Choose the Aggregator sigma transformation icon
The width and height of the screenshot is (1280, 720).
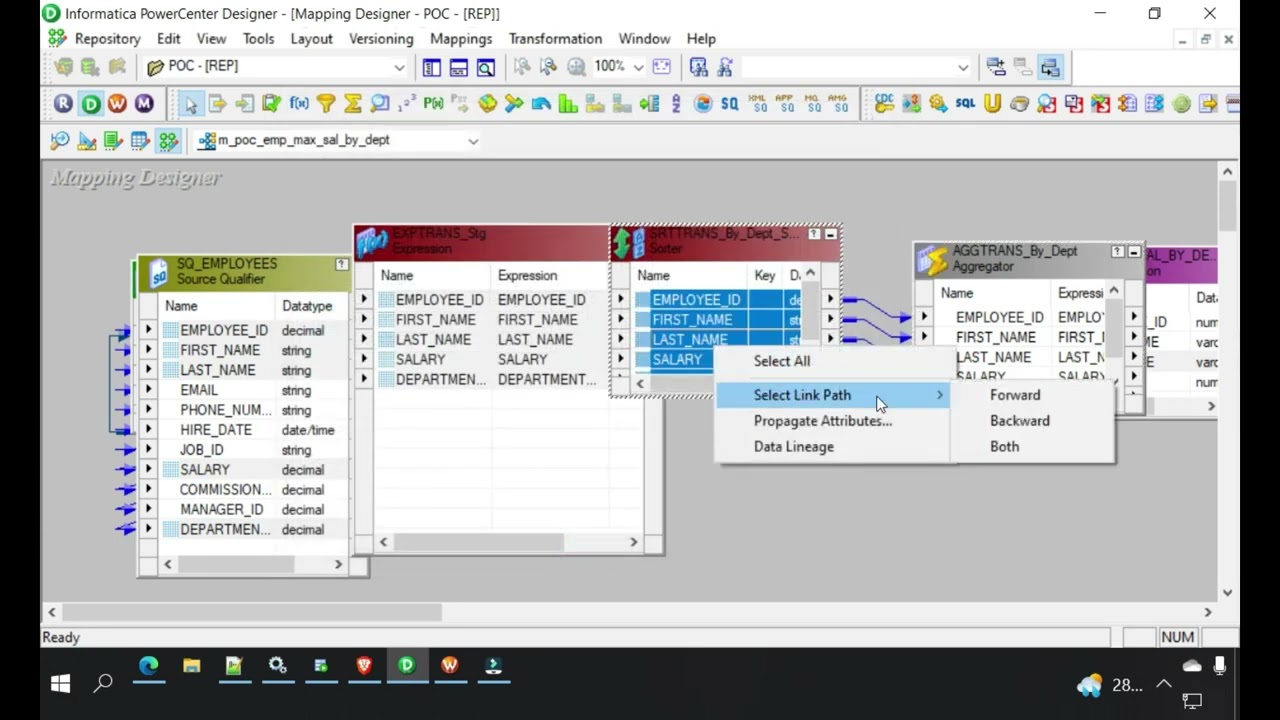click(x=352, y=104)
